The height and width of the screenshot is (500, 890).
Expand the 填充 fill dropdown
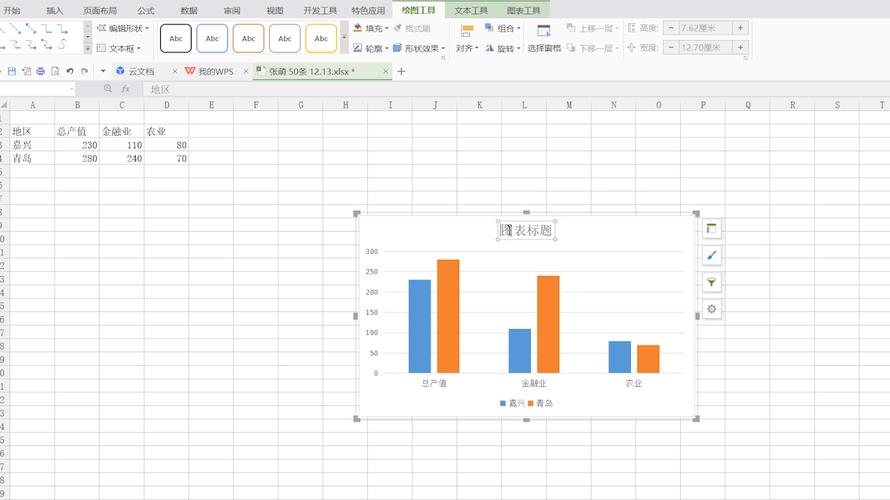coord(385,29)
